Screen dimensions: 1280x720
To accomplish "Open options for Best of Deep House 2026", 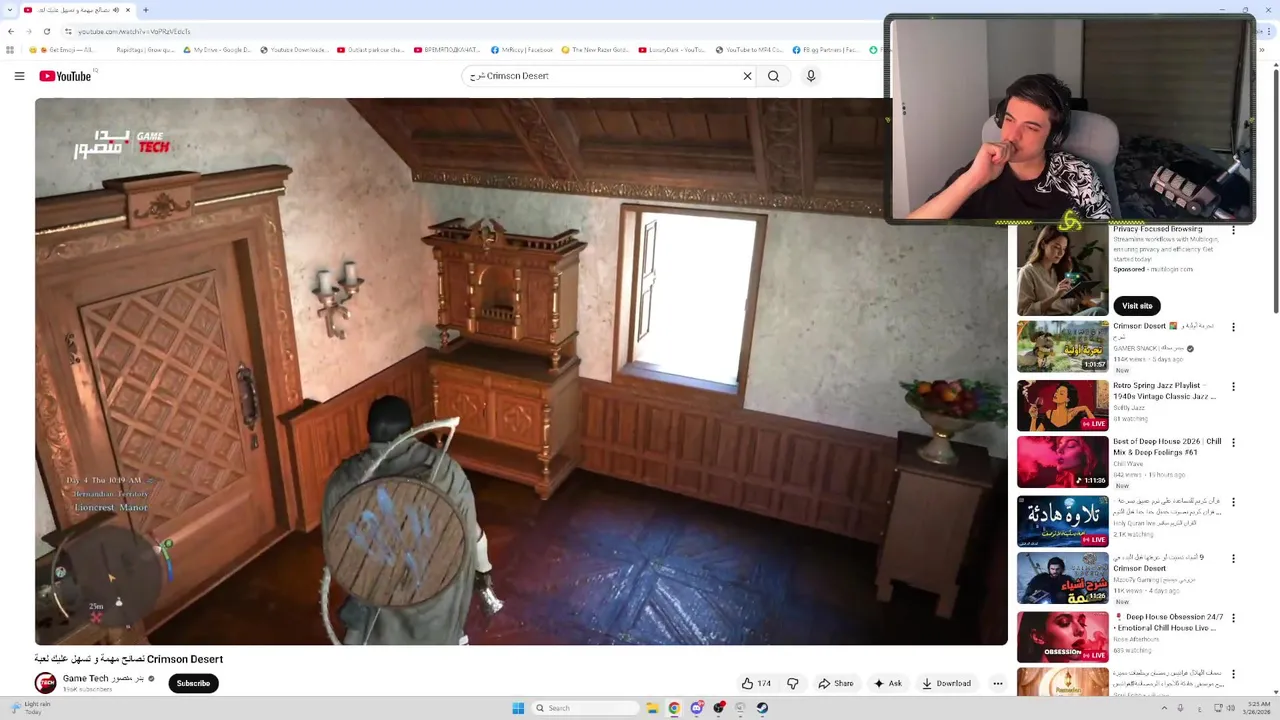I will point(1233,442).
